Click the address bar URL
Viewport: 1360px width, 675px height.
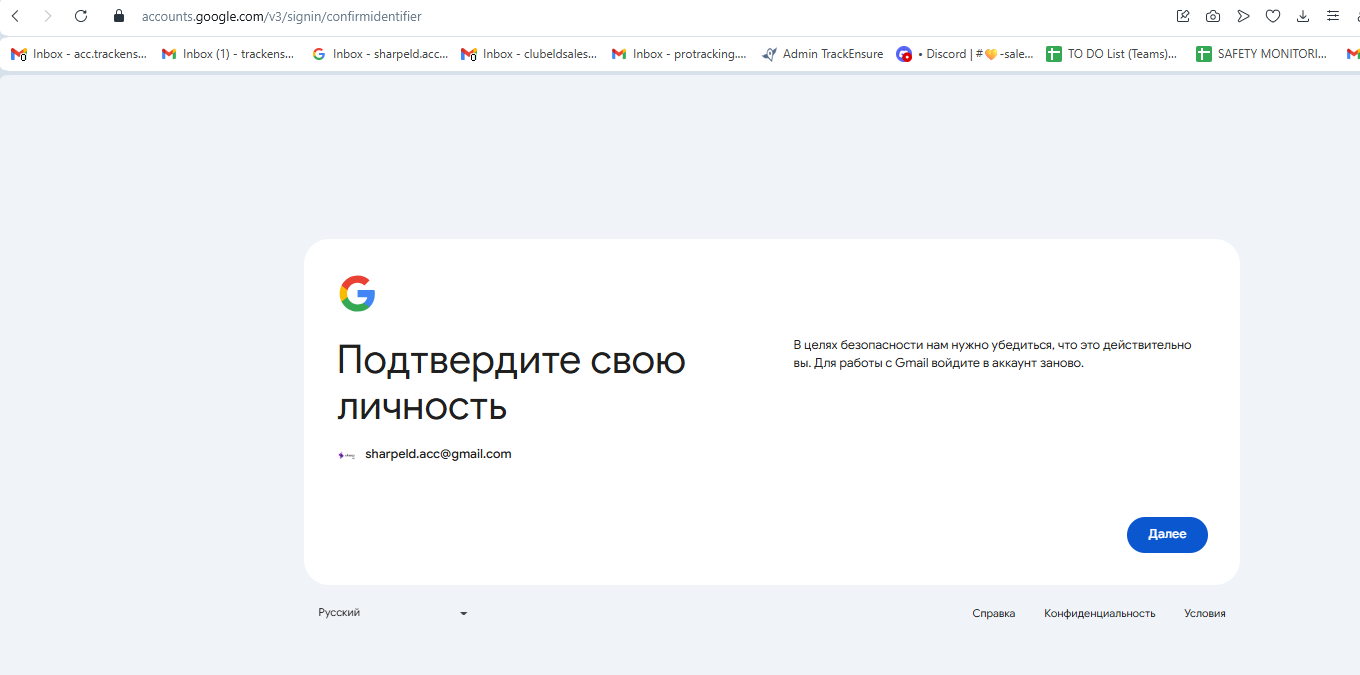click(x=281, y=16)
